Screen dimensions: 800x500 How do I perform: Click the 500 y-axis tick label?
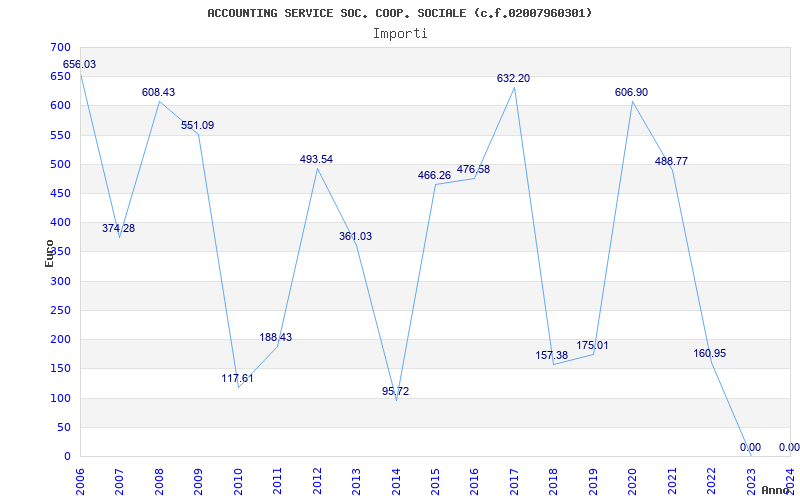(x=60, y=164)
